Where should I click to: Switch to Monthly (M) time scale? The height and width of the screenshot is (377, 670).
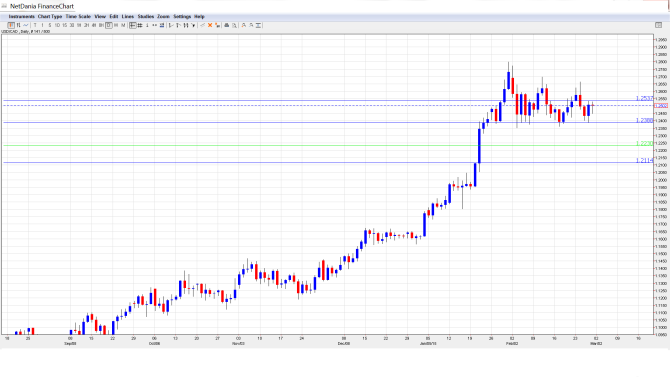(x=123, y=26)
